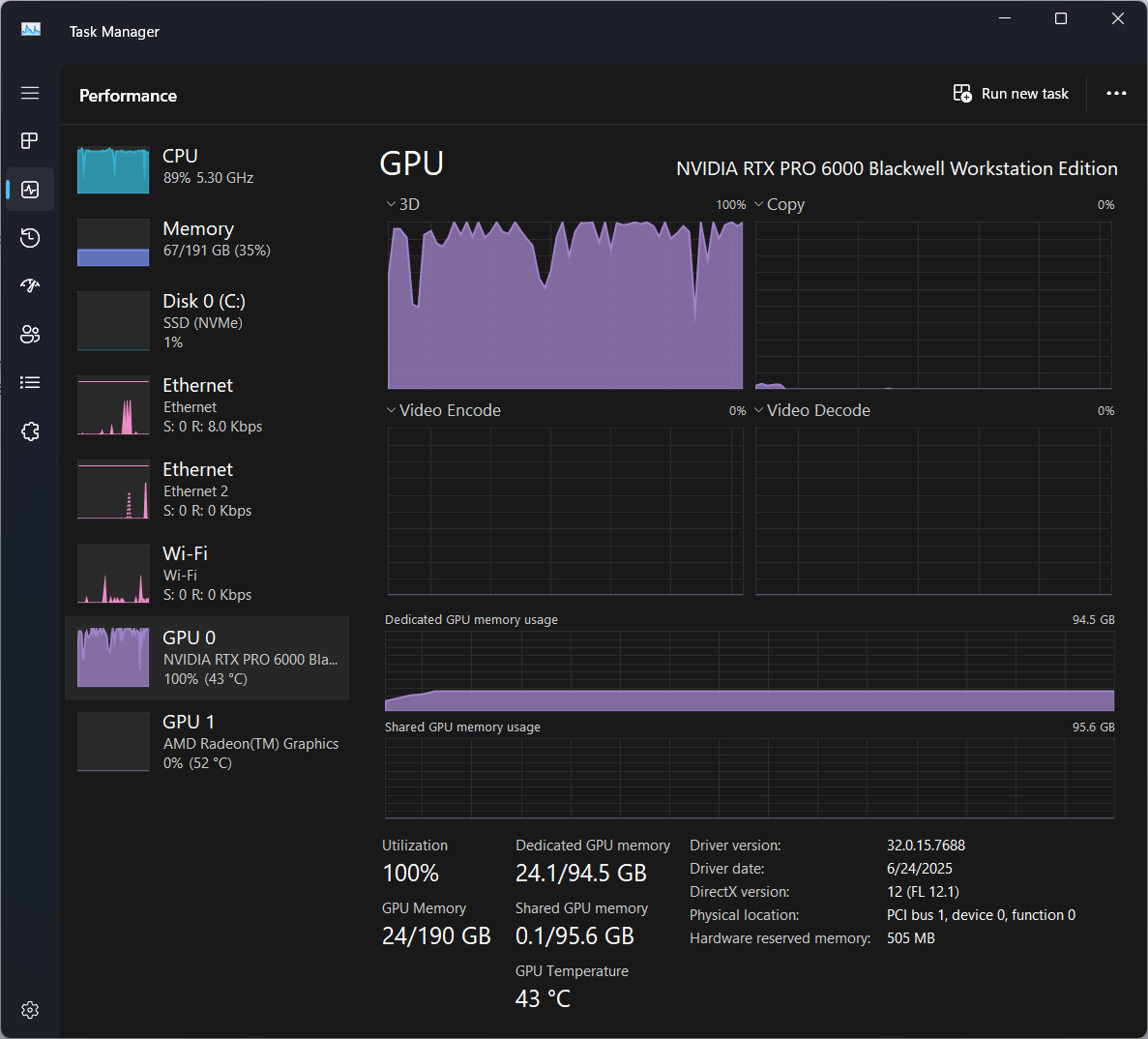Click the Shared GPU memory usage graph
The height and width of the screenshot is (1039, 1148).
pos(750,779)
